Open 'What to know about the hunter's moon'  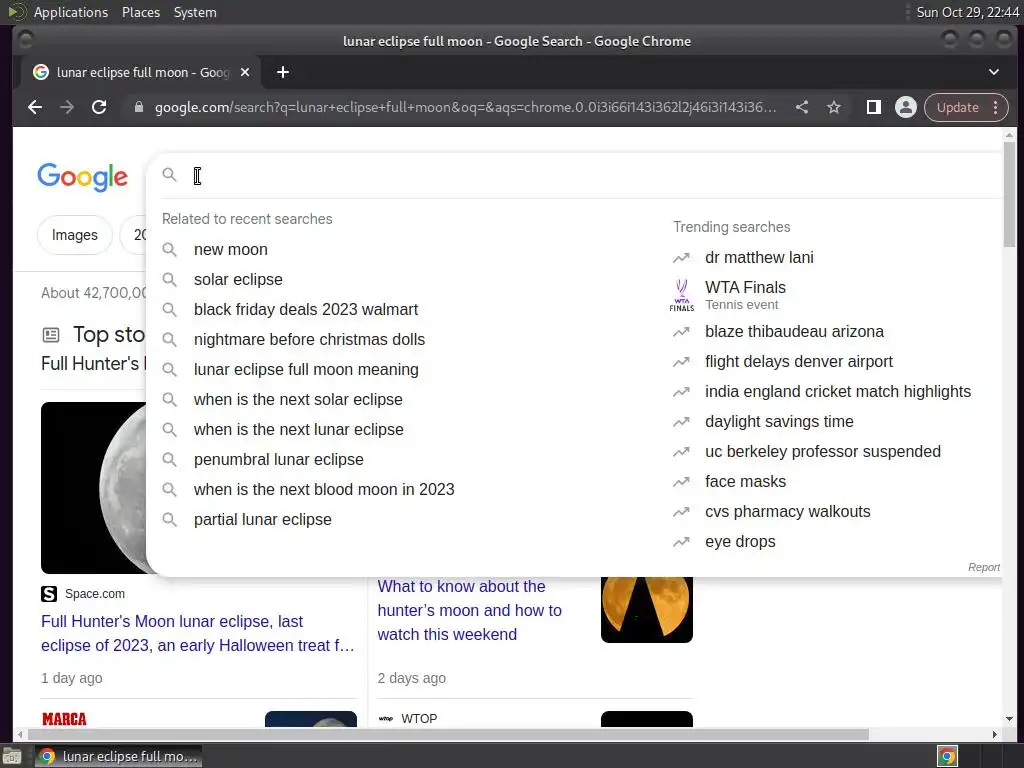pos(470,610)
